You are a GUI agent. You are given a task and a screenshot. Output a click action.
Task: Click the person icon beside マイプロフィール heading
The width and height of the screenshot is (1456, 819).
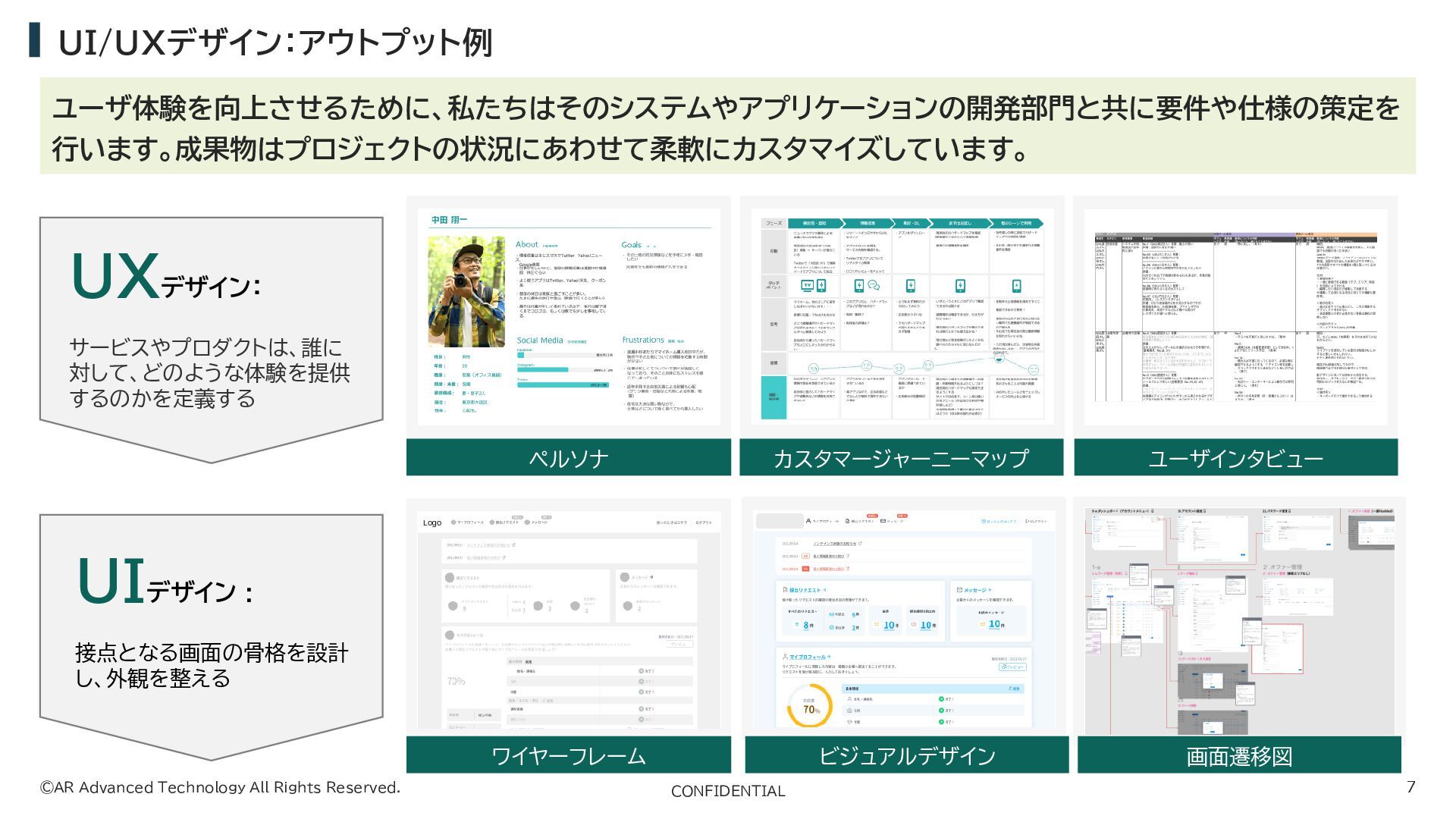pyautogui.click(x=785, y=657)
